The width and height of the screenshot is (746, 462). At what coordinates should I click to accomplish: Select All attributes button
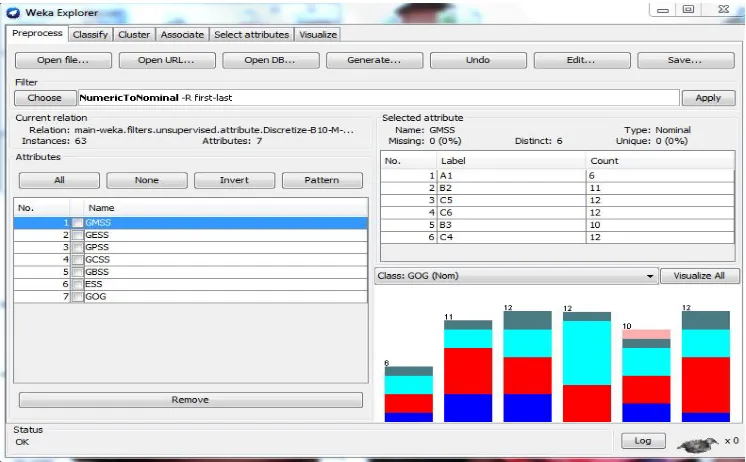point(59,180)
